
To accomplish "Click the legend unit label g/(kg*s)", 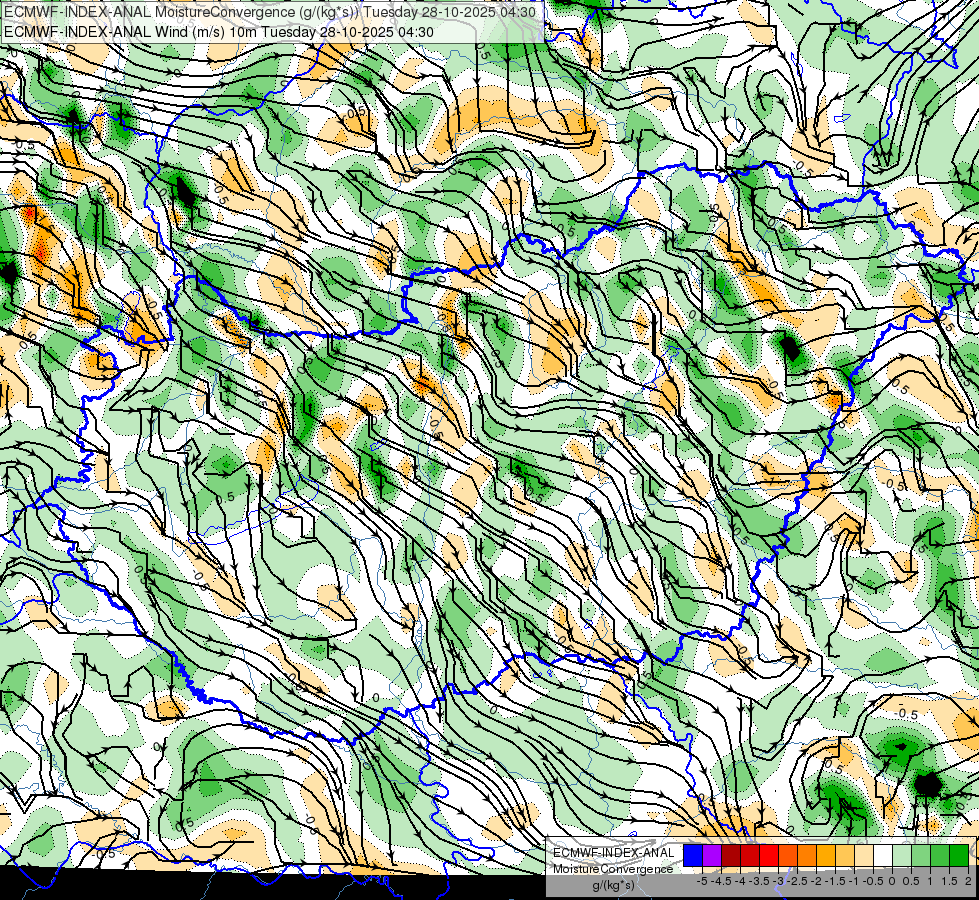I will 613,885.
